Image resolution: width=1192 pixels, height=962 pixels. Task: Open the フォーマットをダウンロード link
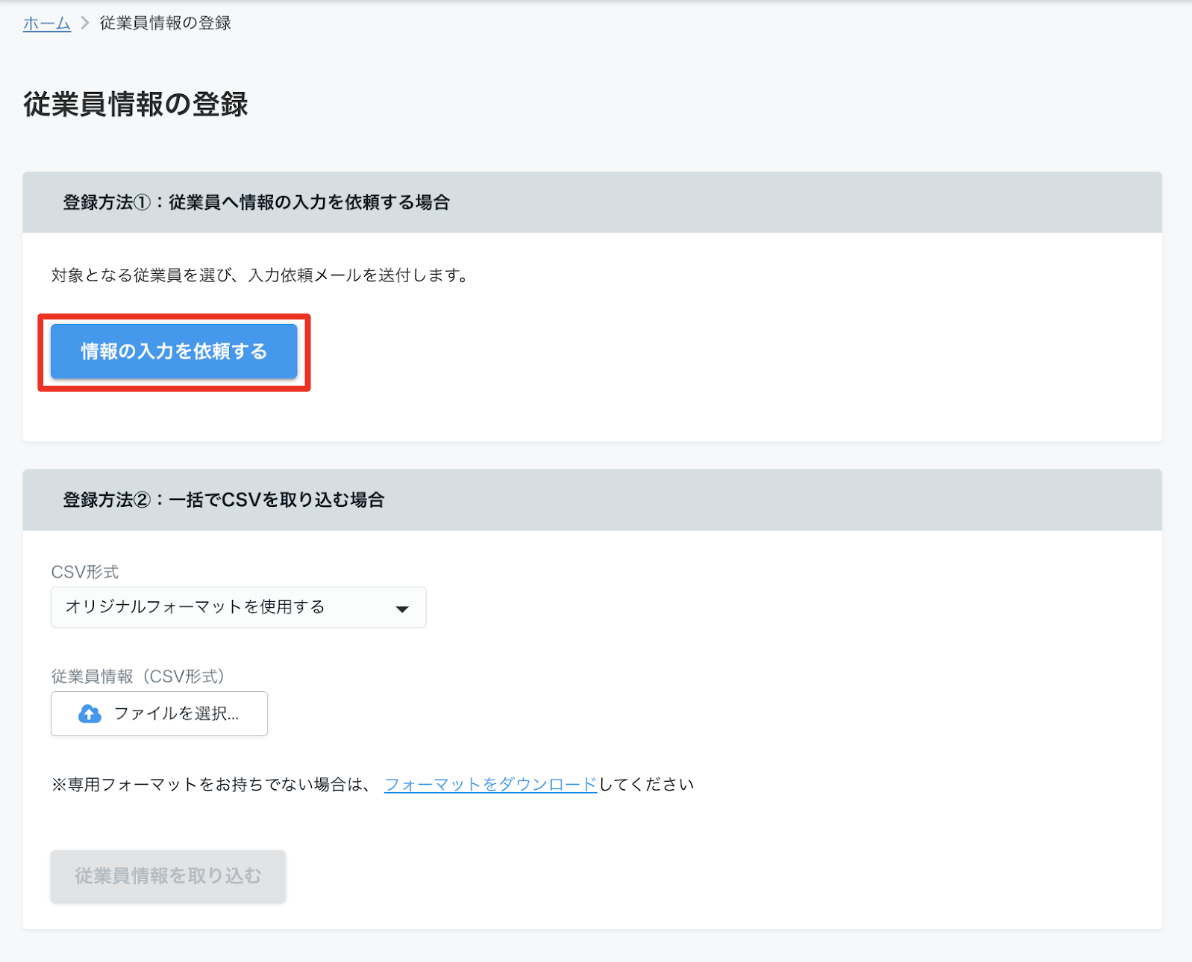coord(490,784)
